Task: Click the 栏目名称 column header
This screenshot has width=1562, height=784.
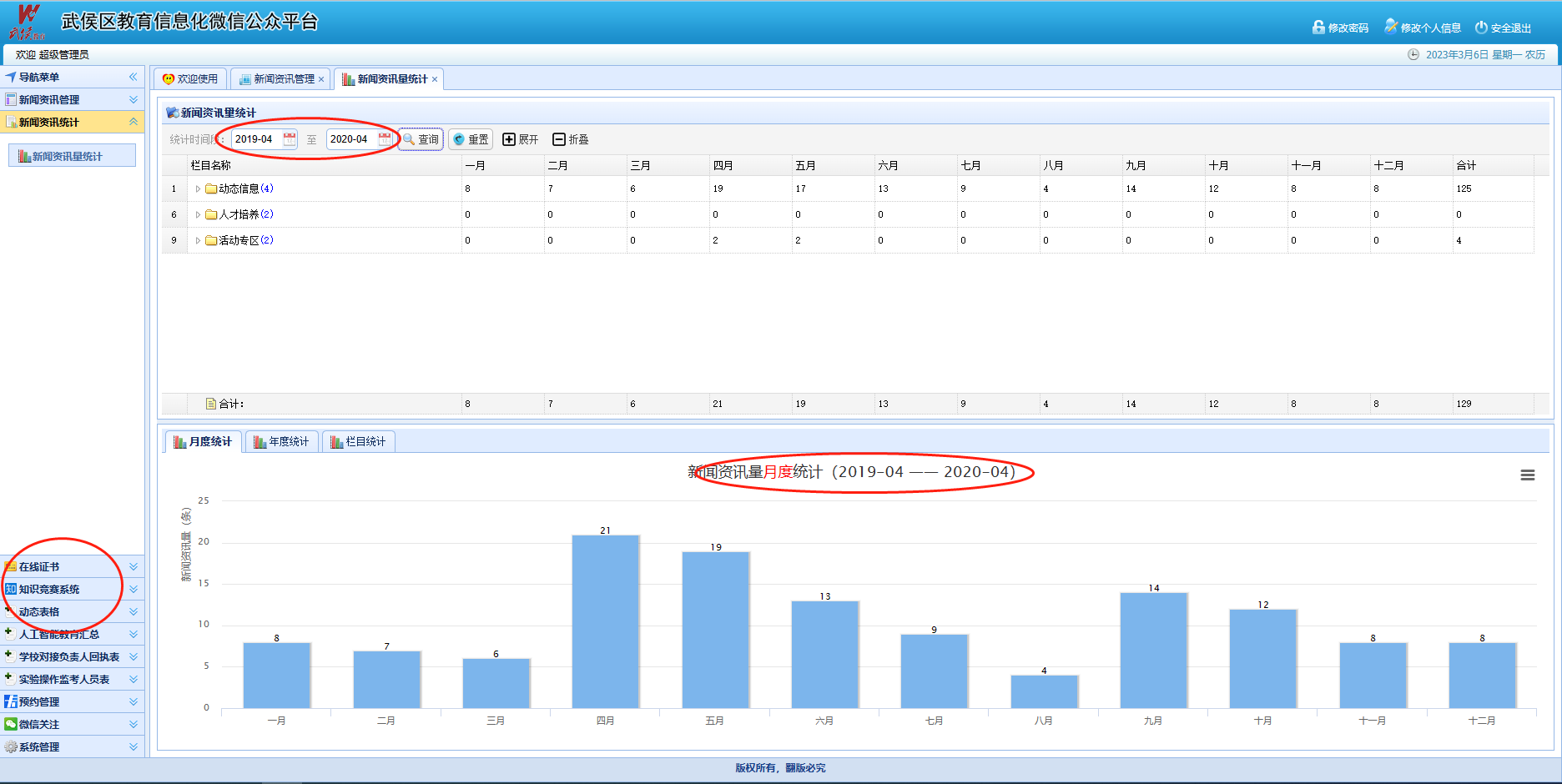Action: (325, 165)
